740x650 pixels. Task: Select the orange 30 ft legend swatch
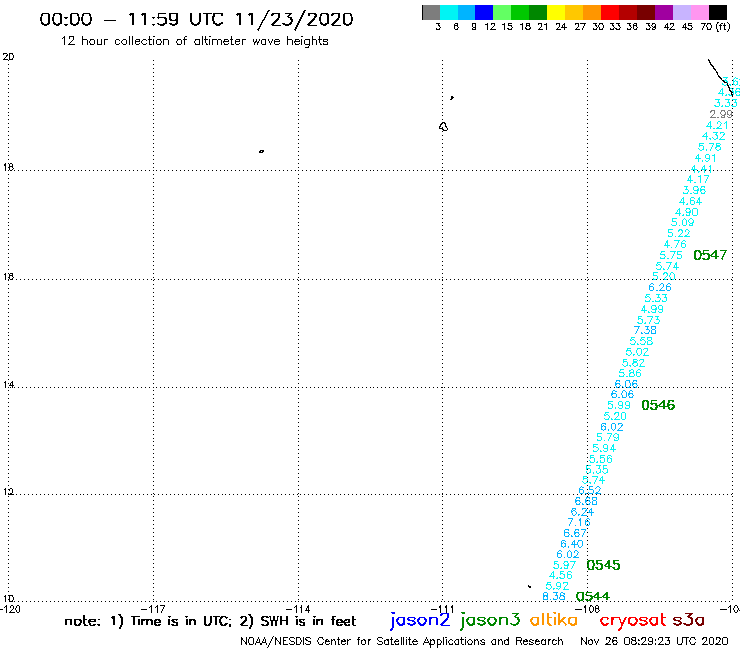click(592, 12)
